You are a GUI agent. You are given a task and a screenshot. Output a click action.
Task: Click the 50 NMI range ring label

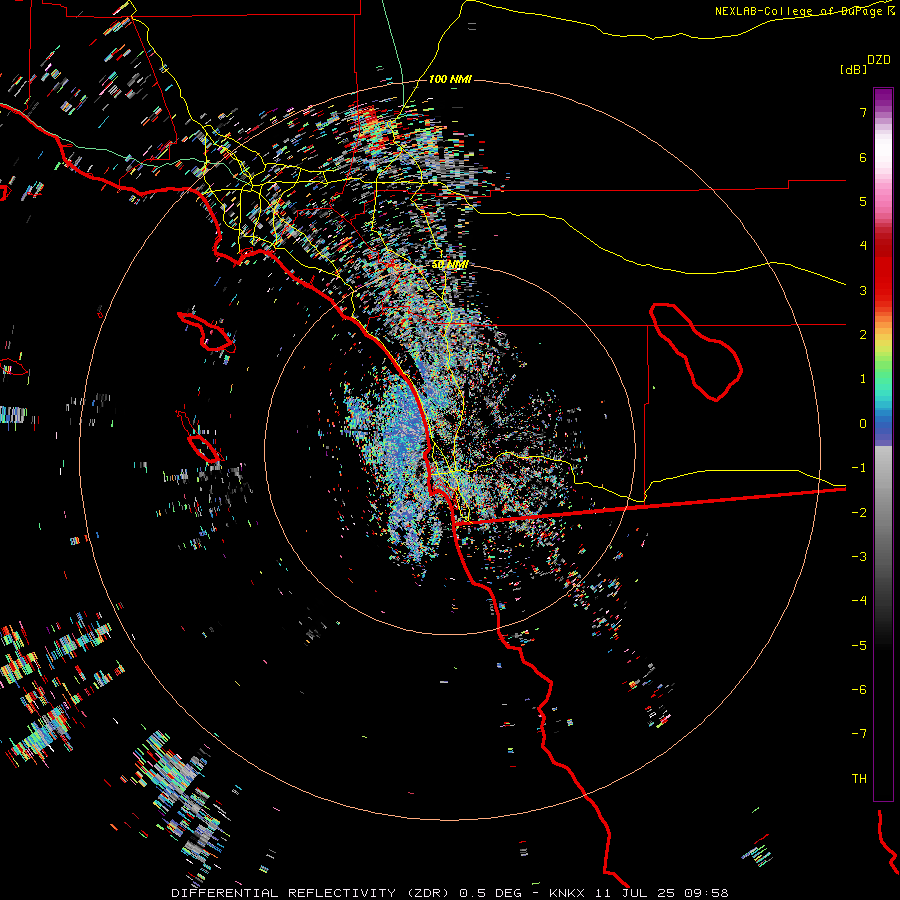[x=450, y=265]
